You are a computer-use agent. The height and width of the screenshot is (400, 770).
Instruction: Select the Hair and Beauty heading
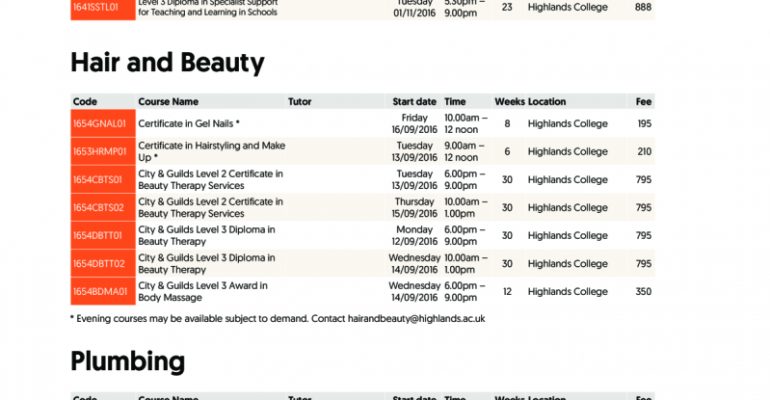tap(167, 63)
